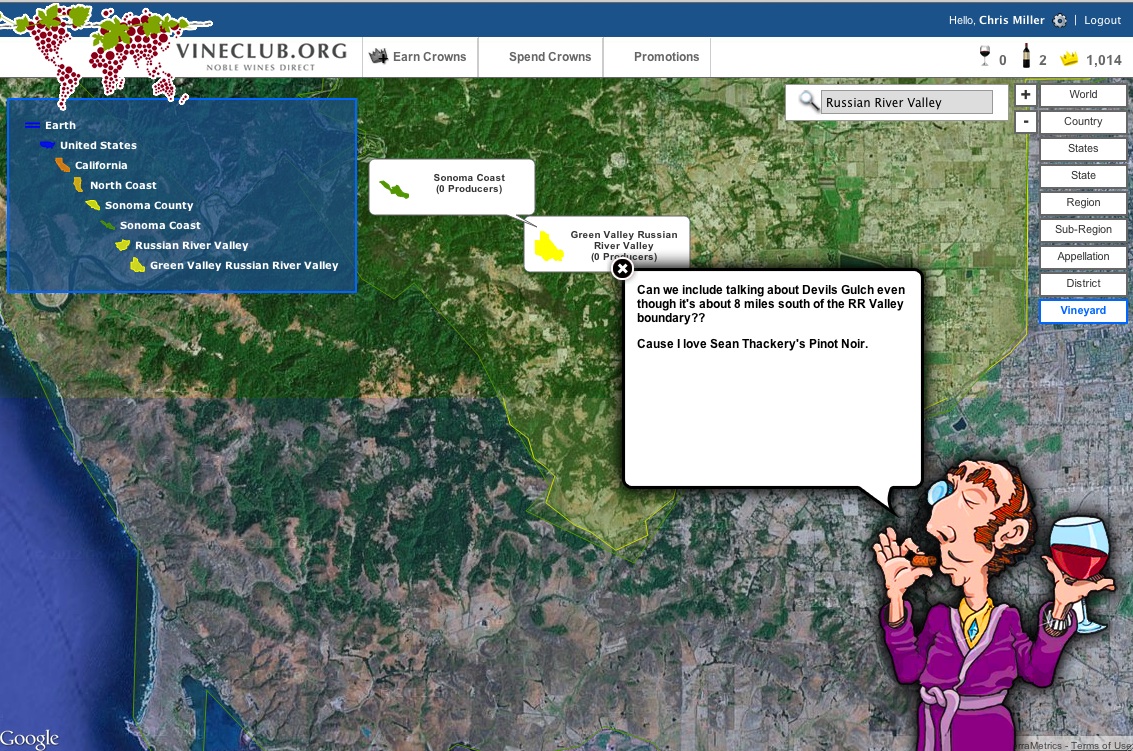Close the speech bubble with X button
The image size is (1133, 751).
tap(622, 268)
